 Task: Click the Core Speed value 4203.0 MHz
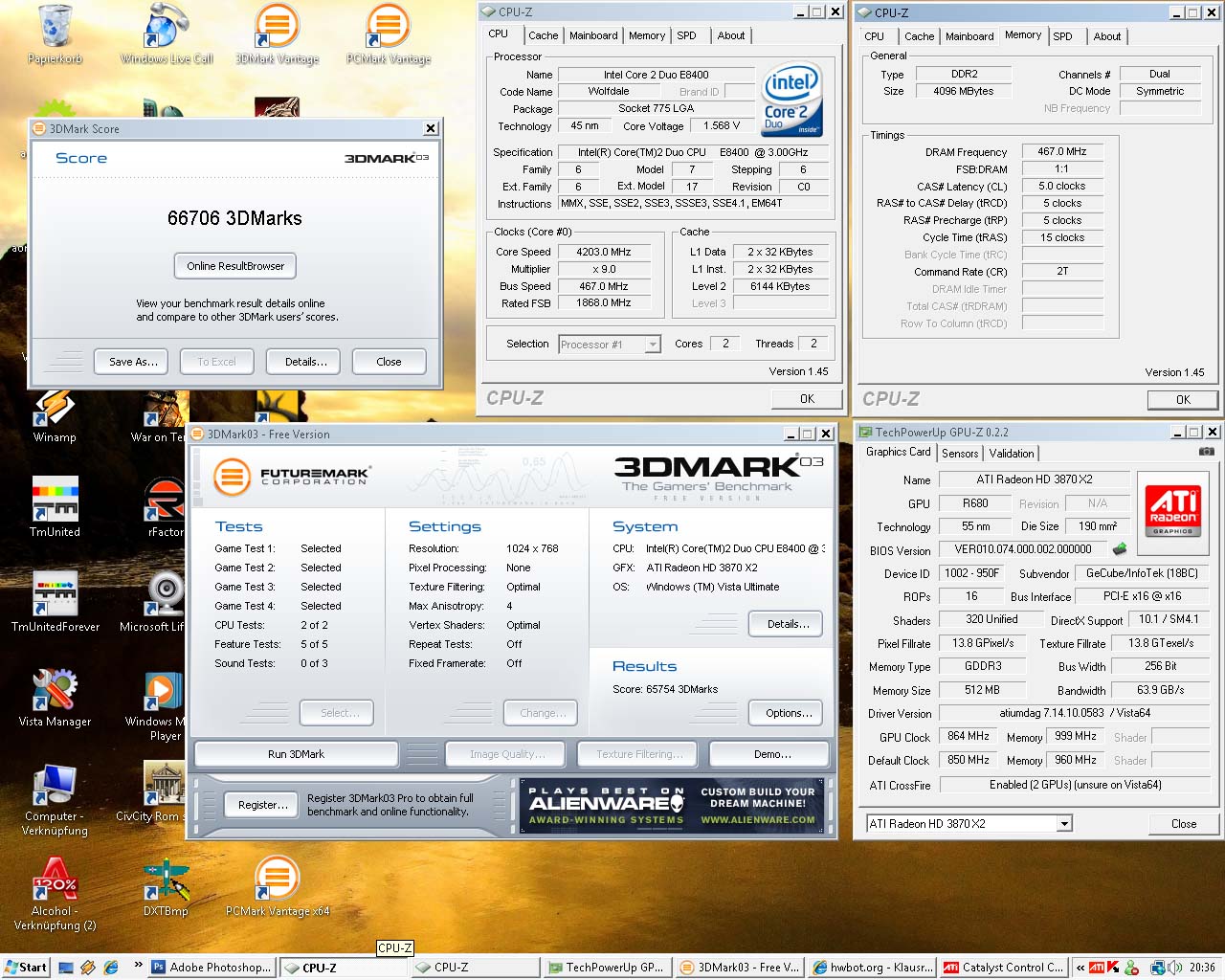click(x=603, y=252)
